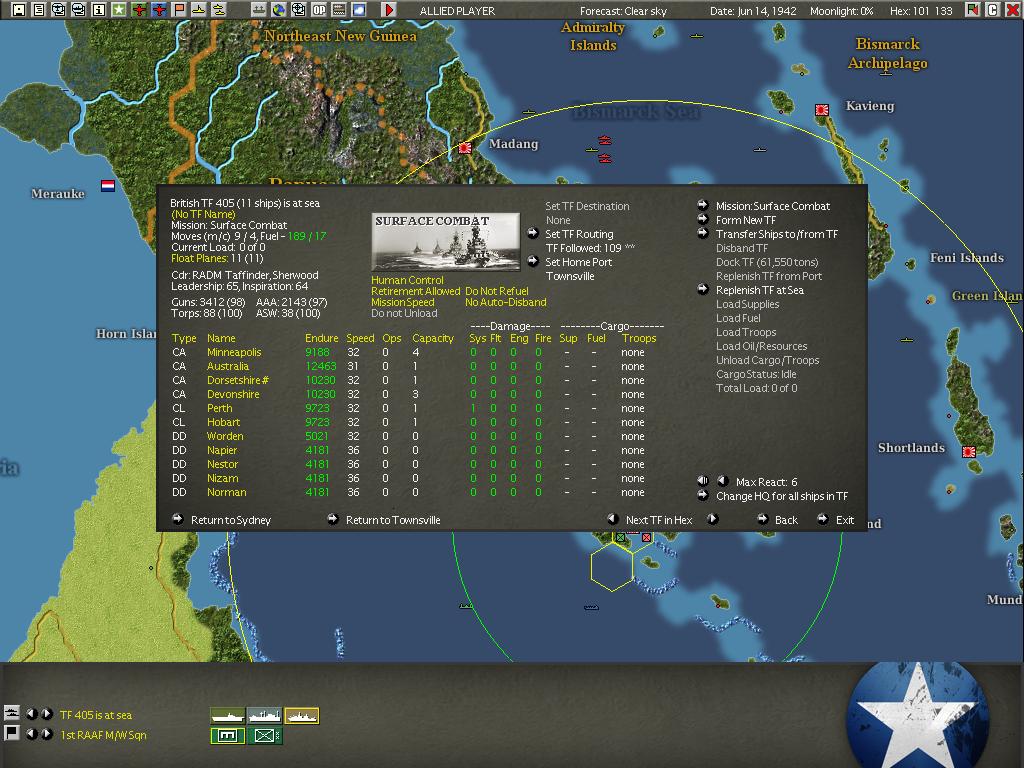The image size is (1024, 768).
Task: Click the Kavieng Japanese base marker
Action: pyautogui.click(x=822, y=110)
